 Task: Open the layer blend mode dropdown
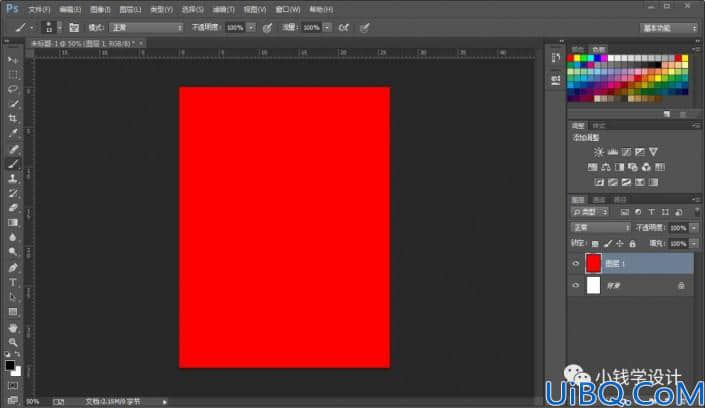click(x=601, y=228)
